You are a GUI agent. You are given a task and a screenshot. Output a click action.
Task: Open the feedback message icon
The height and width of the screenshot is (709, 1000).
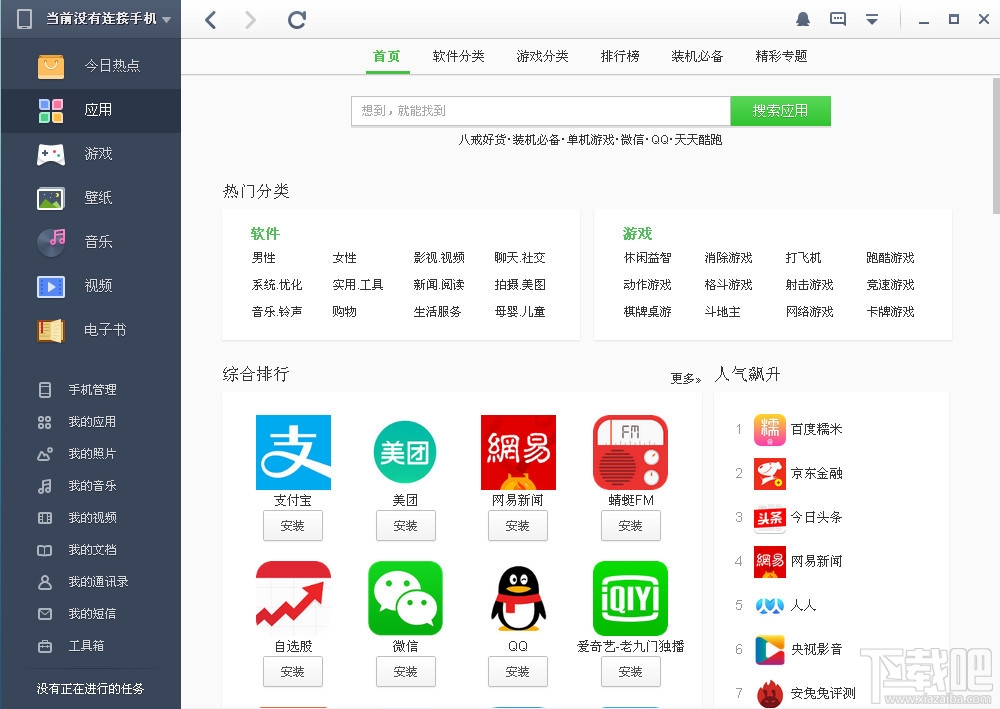coord(838,19)
